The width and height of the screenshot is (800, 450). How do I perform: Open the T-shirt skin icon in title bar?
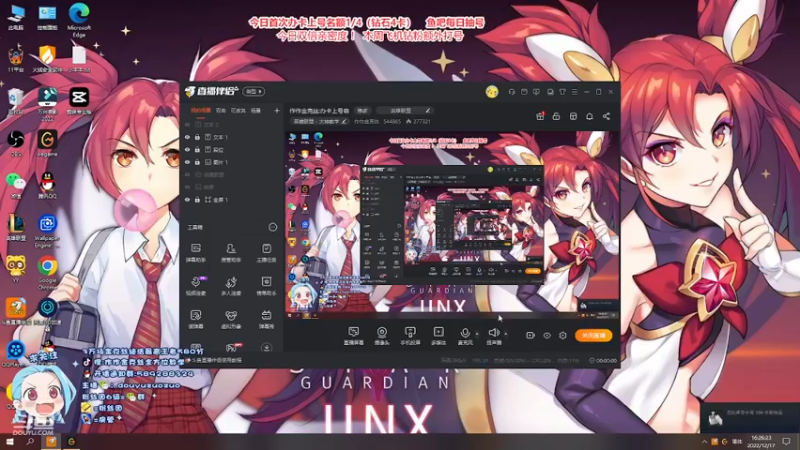562,92
